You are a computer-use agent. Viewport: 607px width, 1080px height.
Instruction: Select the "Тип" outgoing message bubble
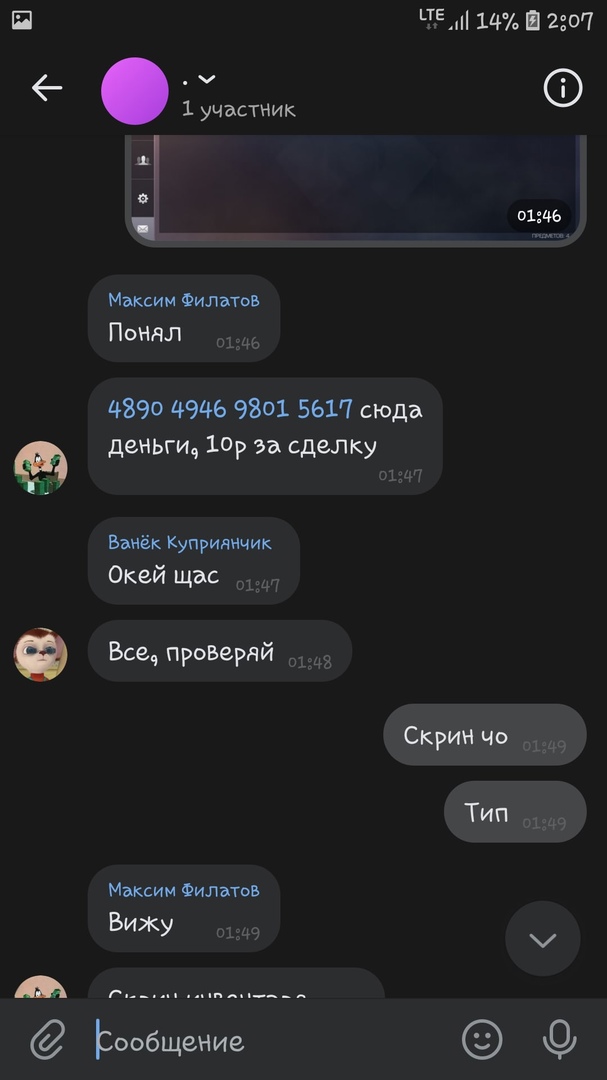click(x=515, y=811)
